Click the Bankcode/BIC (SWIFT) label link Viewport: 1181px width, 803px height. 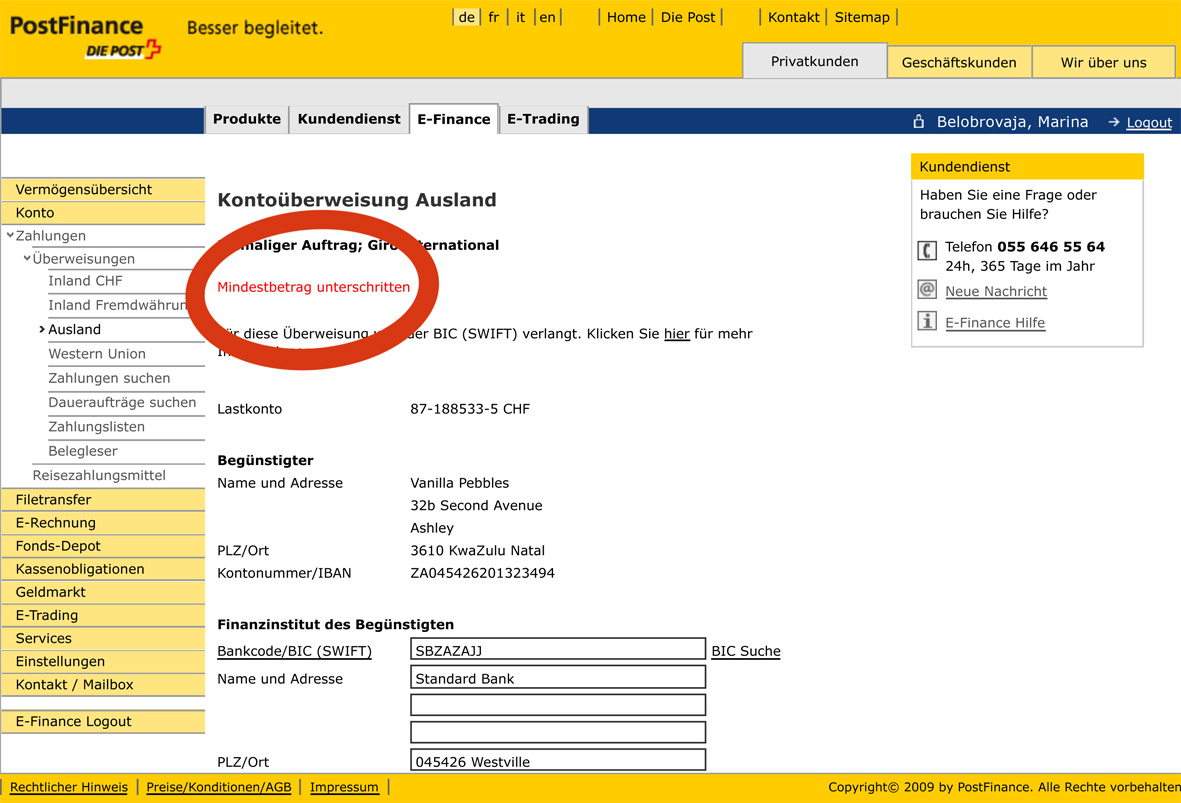point(294,651)
